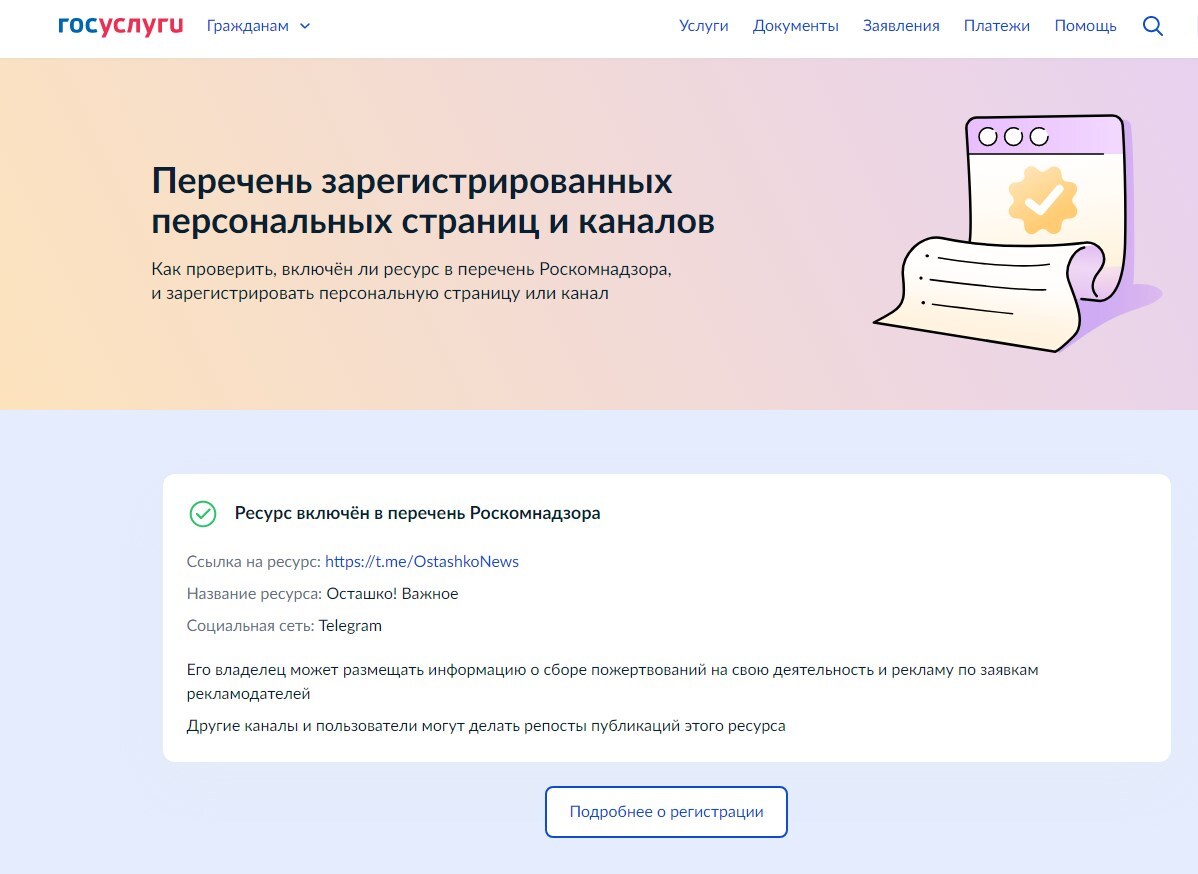The height and width of the screenshot is (874, 1198).
Task: Open the Госуслуги logo home link
Action: 121,26
